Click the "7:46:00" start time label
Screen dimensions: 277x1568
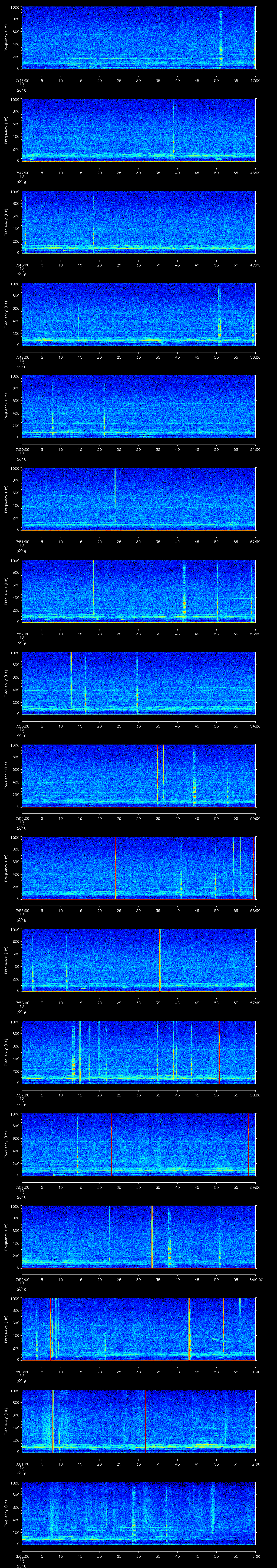coord(22,80)
